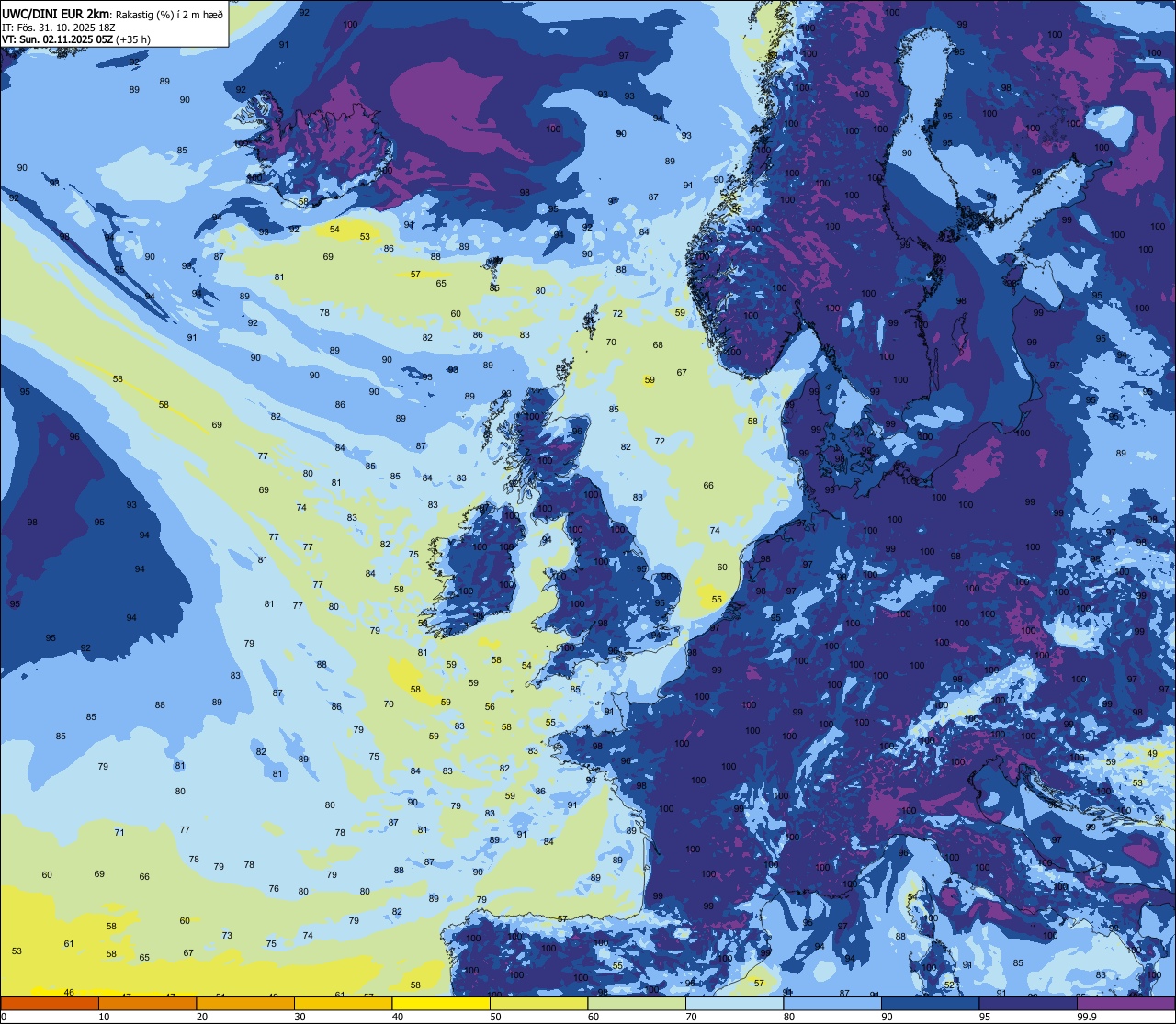Click the title 'UWC/DINI EUR 2km'
This screenshot has width=1176, height=1024.
click(56, 13)
